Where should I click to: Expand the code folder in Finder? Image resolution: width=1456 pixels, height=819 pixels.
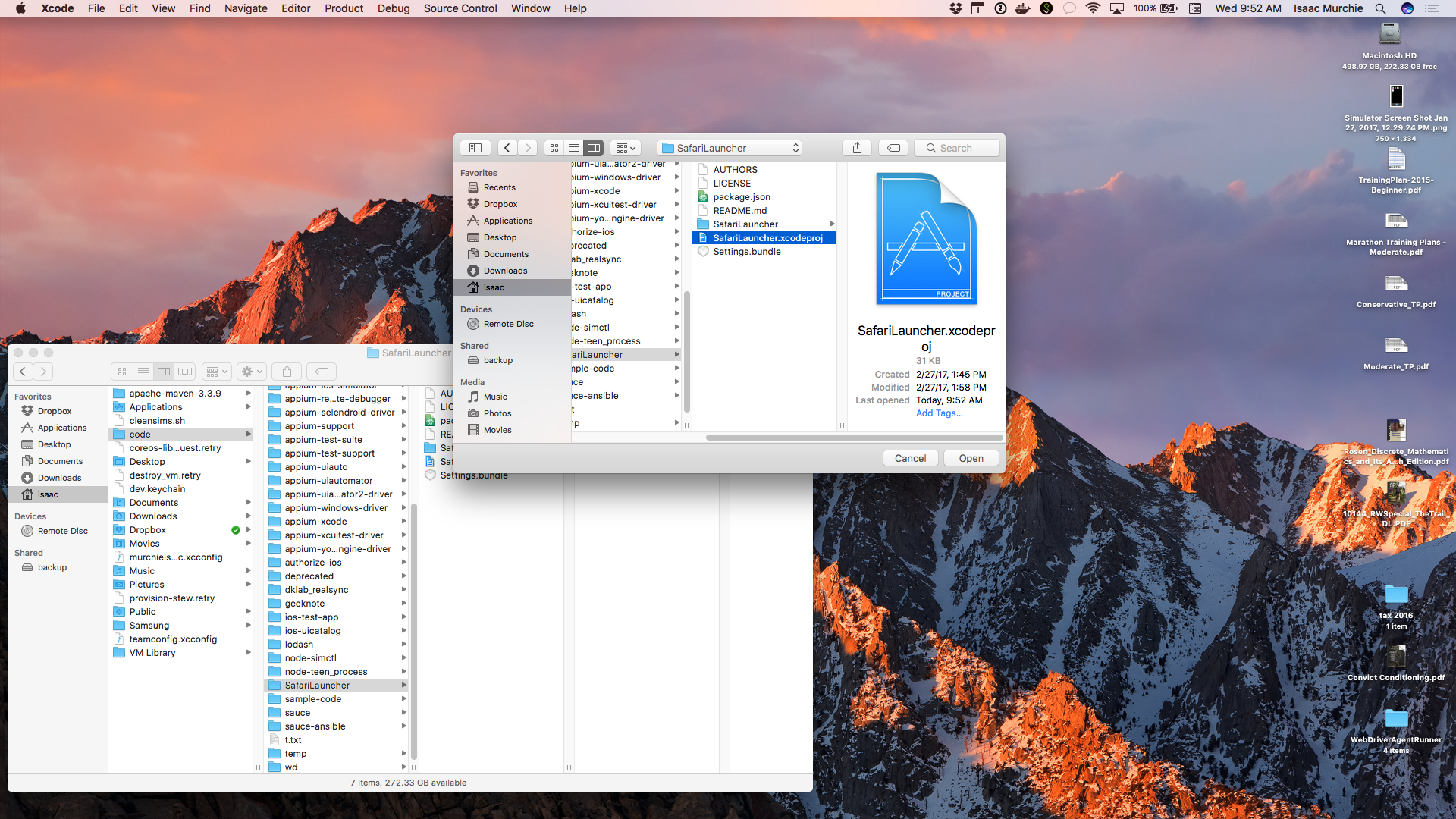(248, 435)
